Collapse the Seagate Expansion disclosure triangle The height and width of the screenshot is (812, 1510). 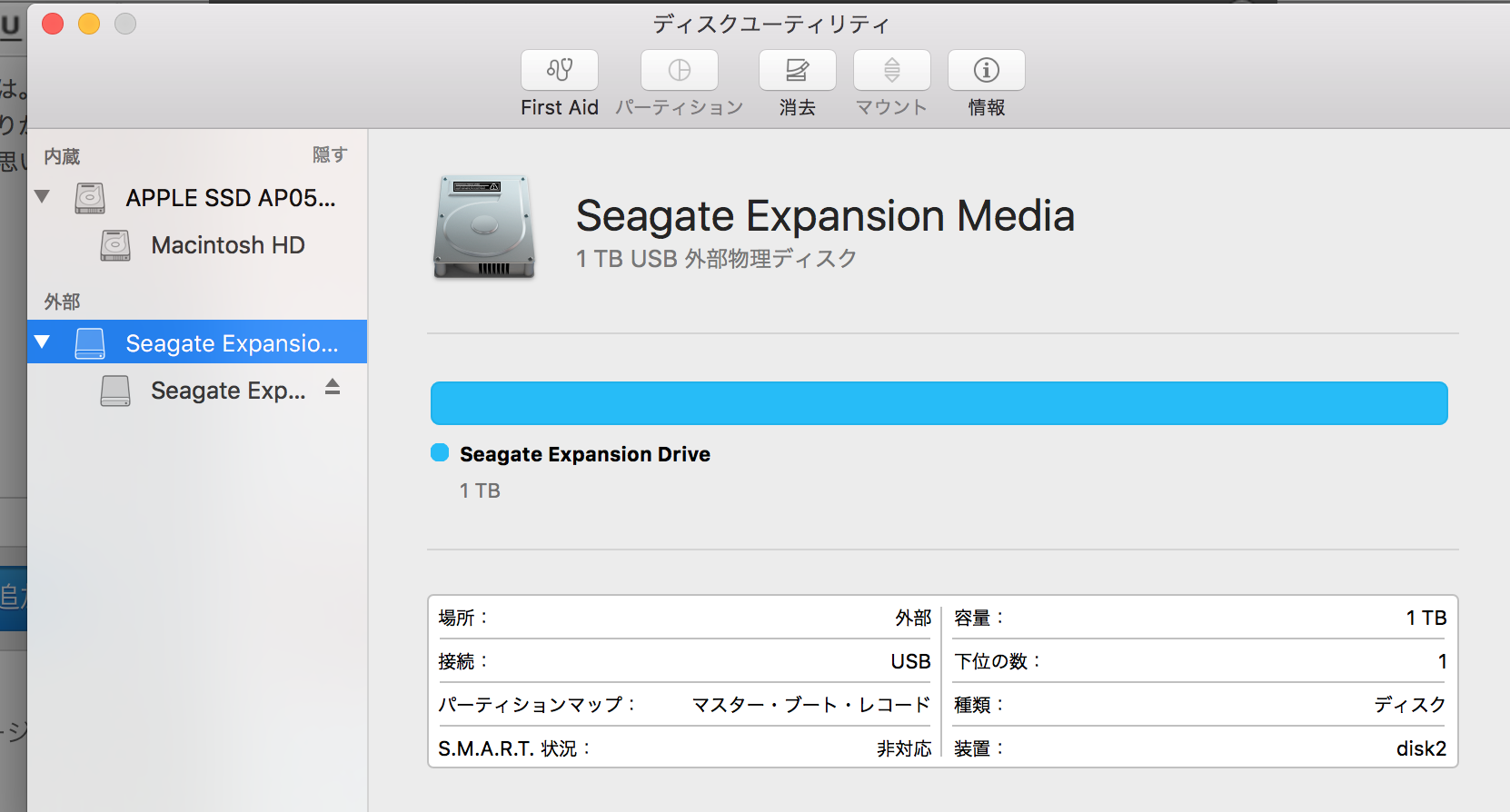click(x=42, y=342)
